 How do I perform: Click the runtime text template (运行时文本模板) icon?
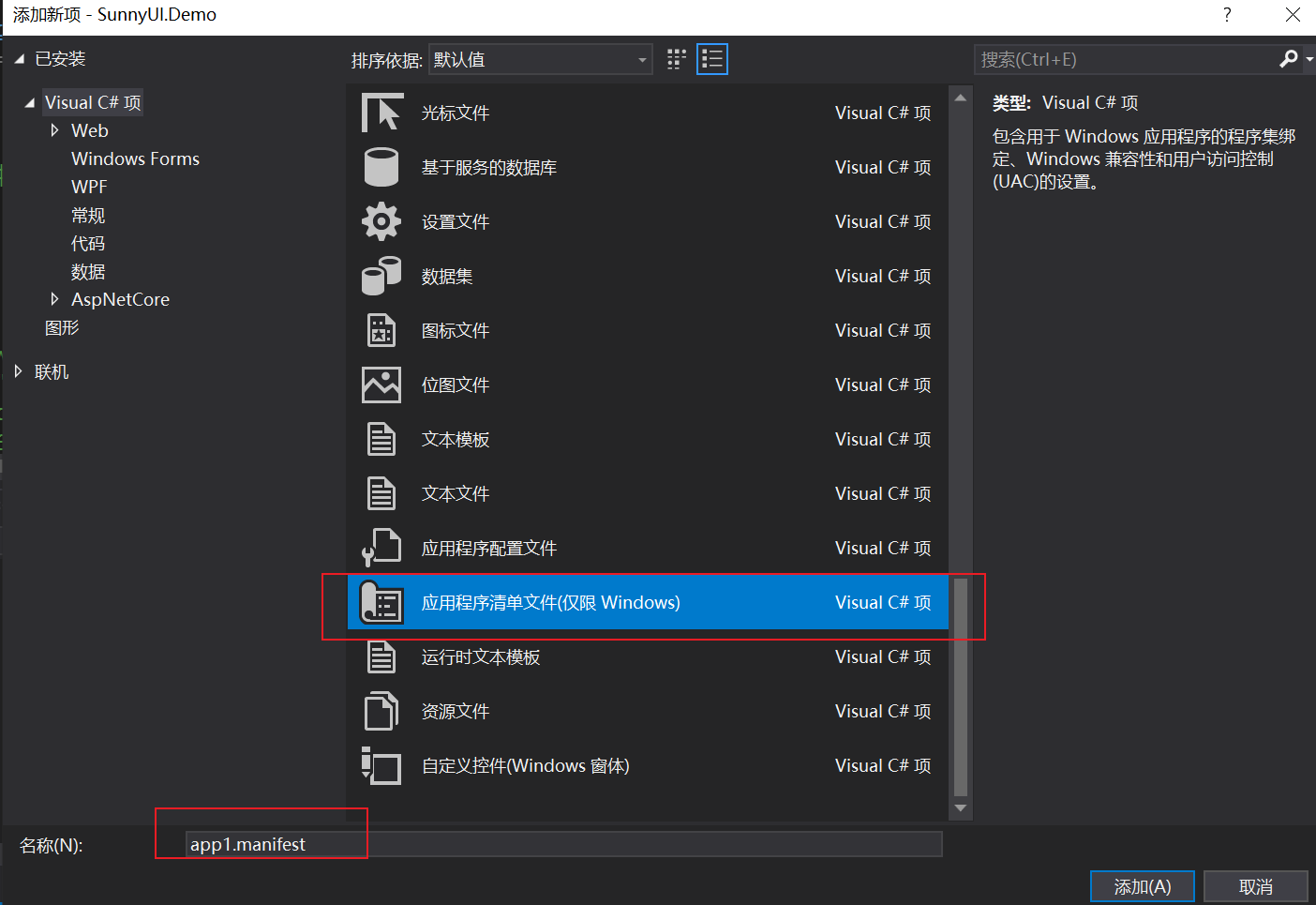pos(381,656)
